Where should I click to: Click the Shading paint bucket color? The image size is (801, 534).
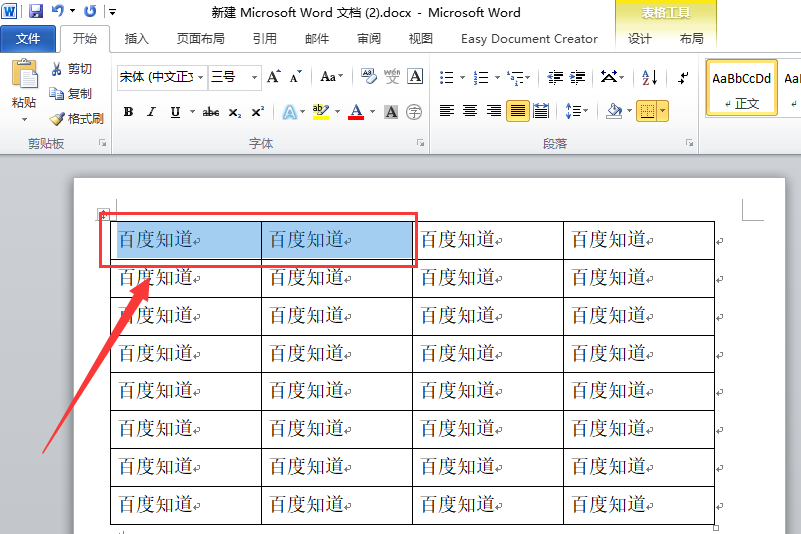point(614,111)
